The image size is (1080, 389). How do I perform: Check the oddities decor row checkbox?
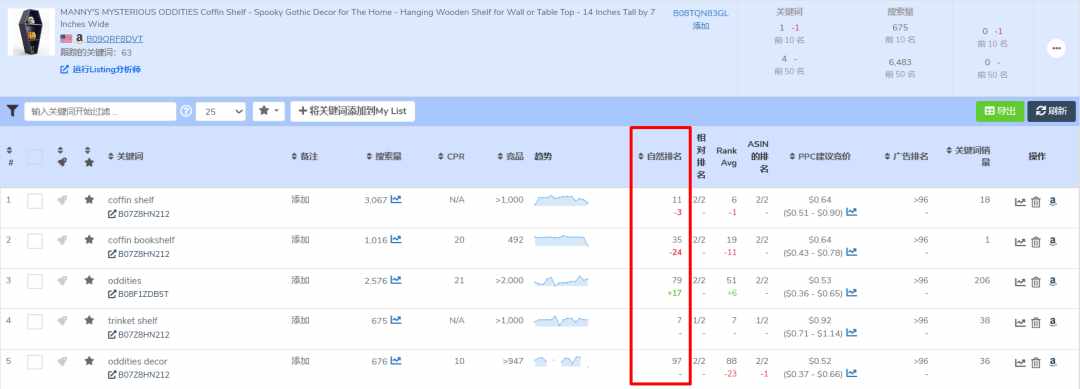[35, 362]
